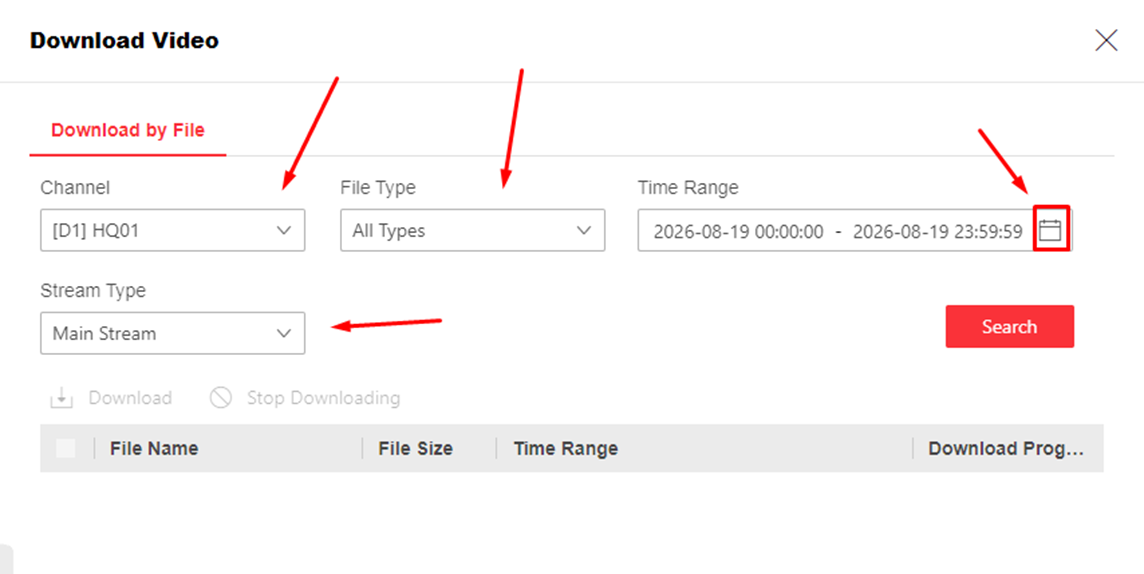
Task: Close the Download Video dialog
Action: [1106, 40]
